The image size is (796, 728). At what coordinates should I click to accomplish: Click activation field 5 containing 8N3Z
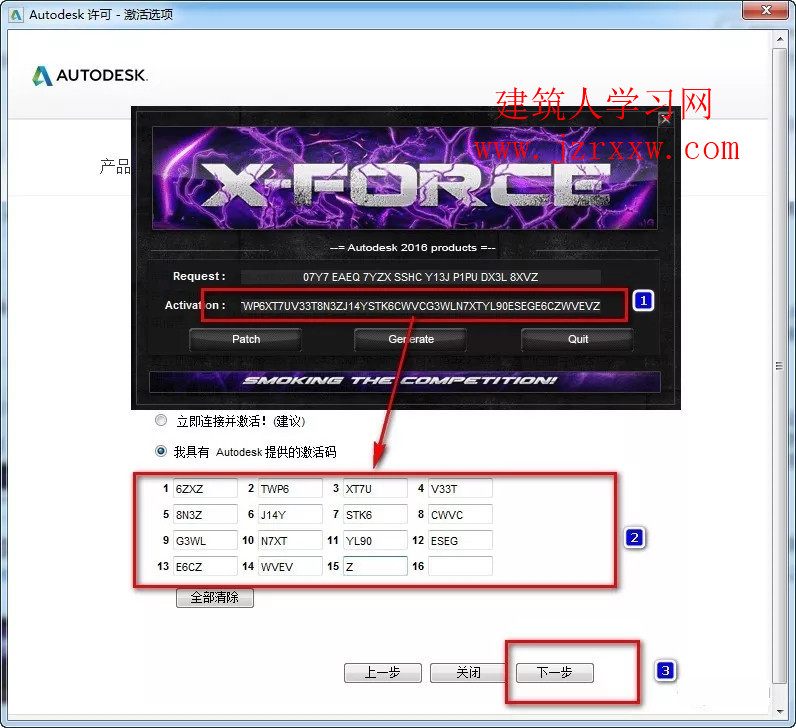coord(205,514)
